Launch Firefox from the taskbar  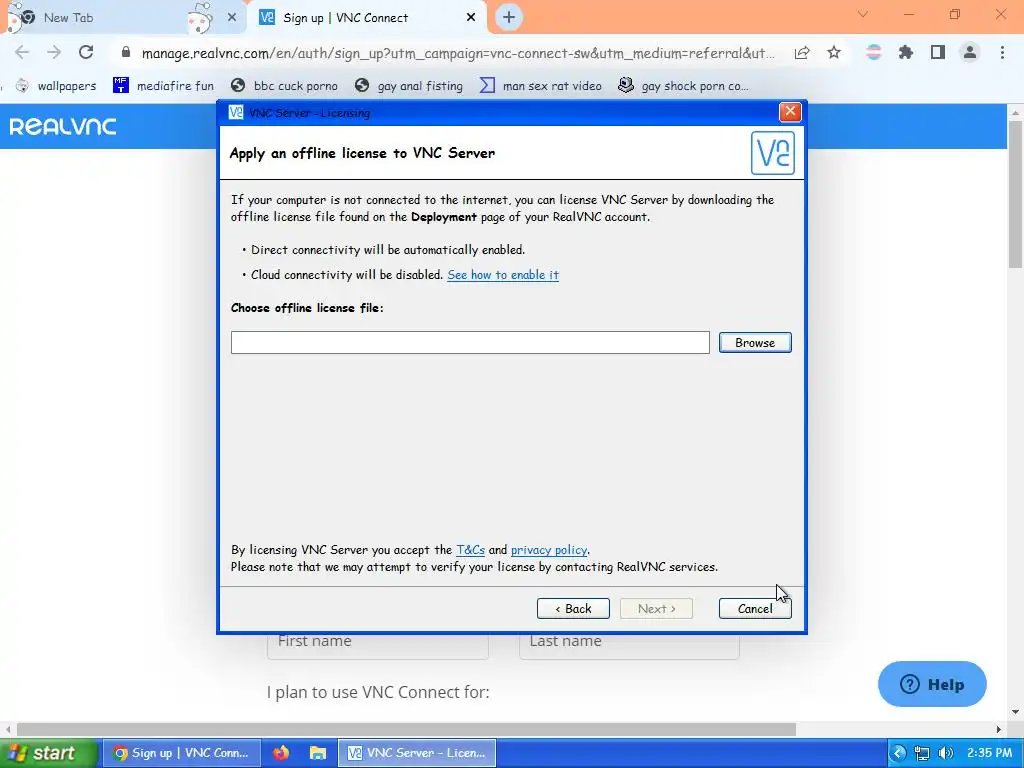click(281, 753)
